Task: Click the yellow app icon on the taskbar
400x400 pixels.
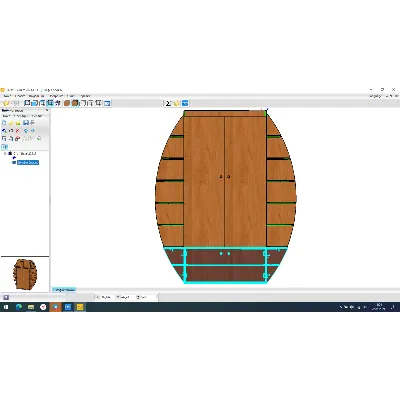Action: [x=80, y=307]
